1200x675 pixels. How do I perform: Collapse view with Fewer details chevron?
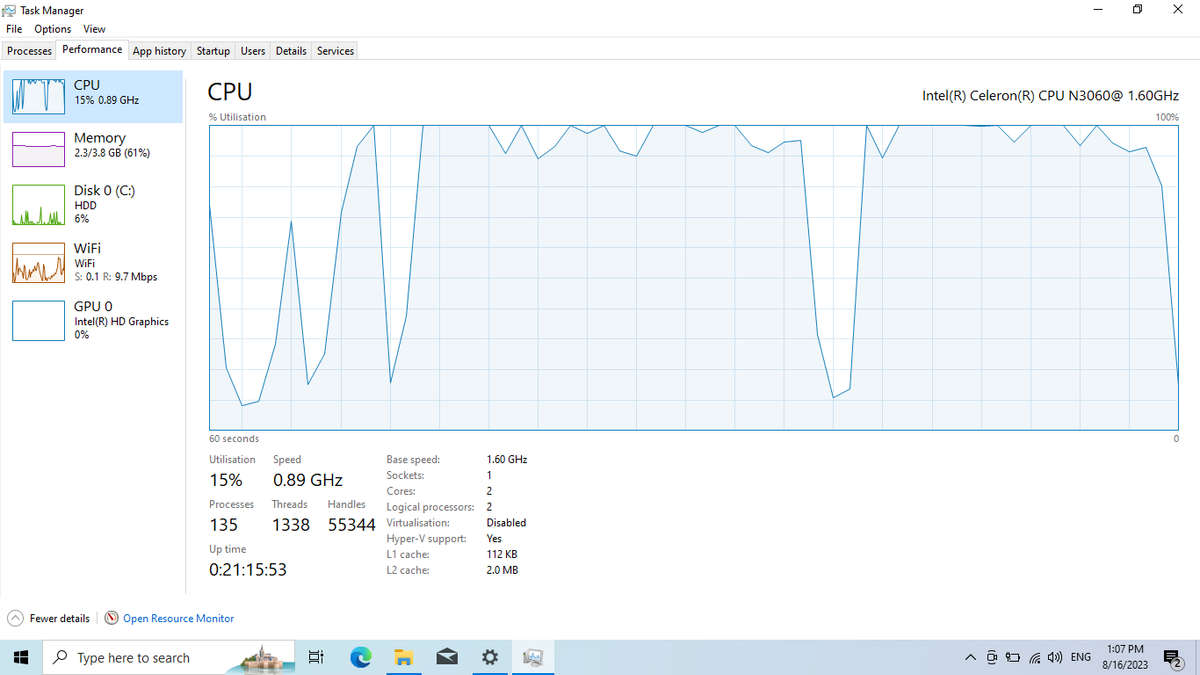coord(16,618)
